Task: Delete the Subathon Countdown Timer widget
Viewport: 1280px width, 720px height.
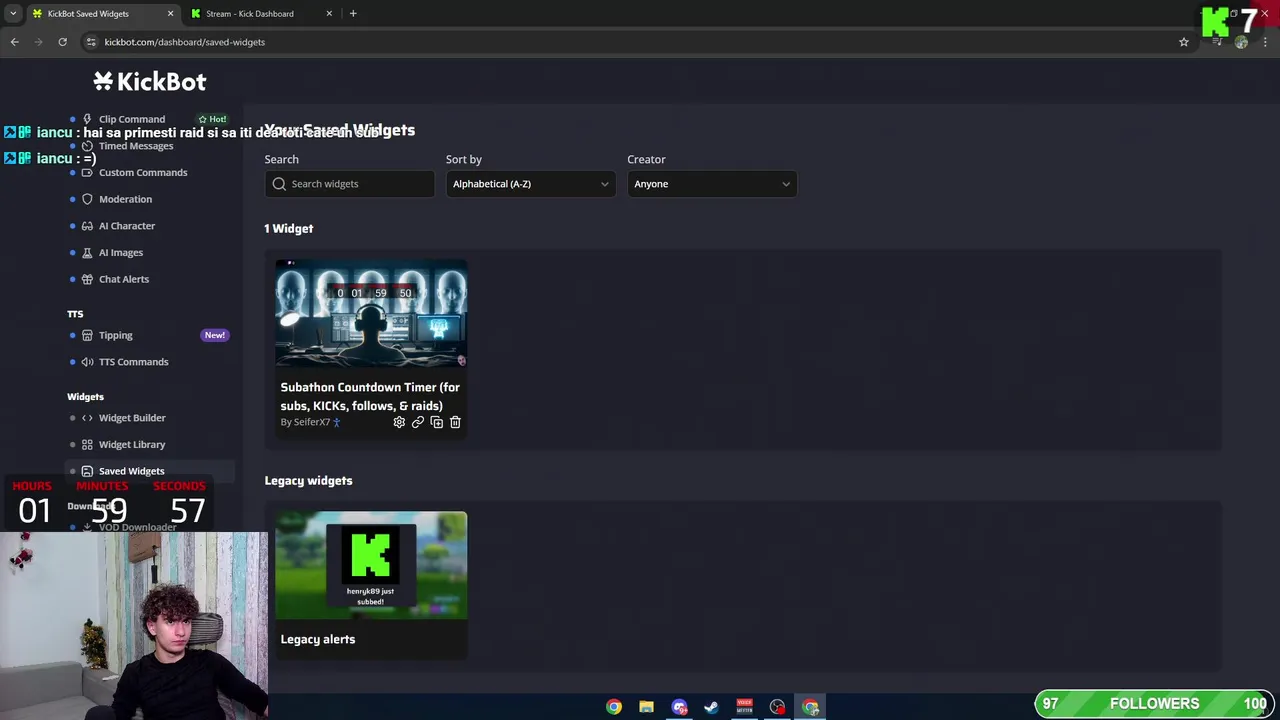Action: [455, 422]
